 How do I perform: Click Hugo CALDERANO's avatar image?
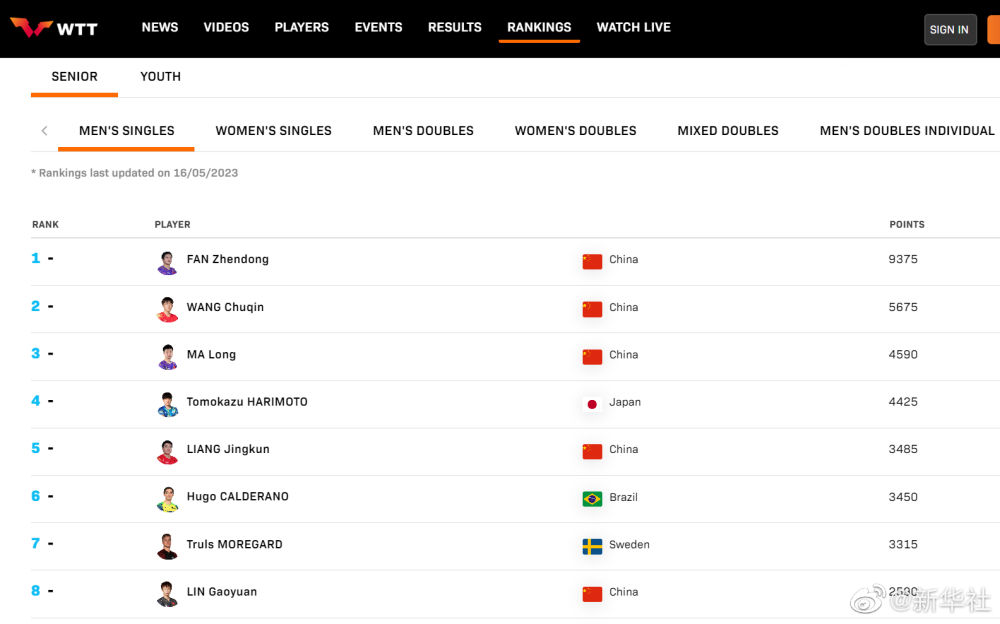pos(167,498)
